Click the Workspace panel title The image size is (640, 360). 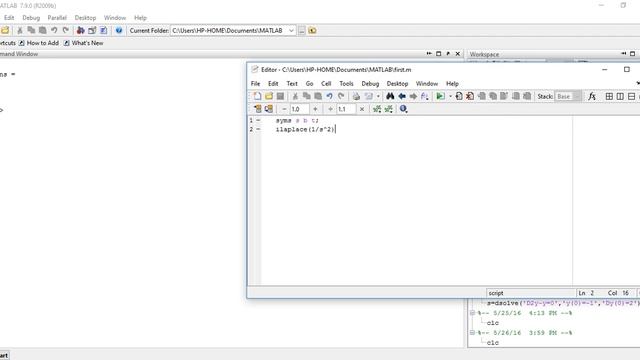(x=484, y=54)
